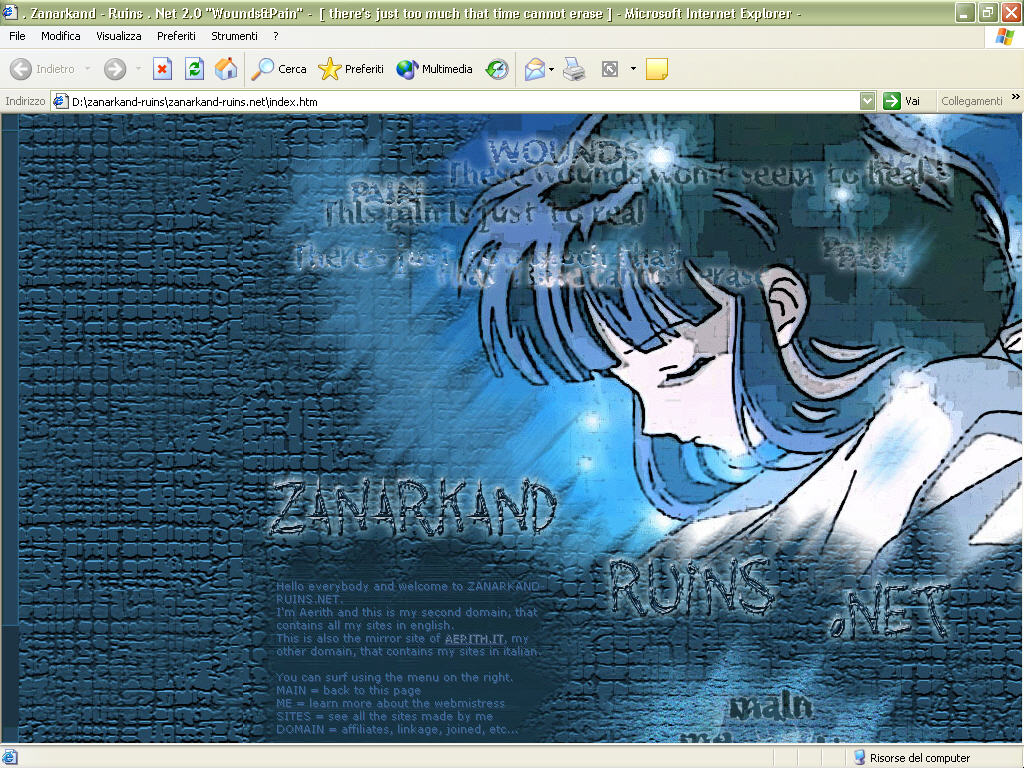Expand the address bar dropdown list
This screenshot has height=768, width=1024.
coord(867,101)
